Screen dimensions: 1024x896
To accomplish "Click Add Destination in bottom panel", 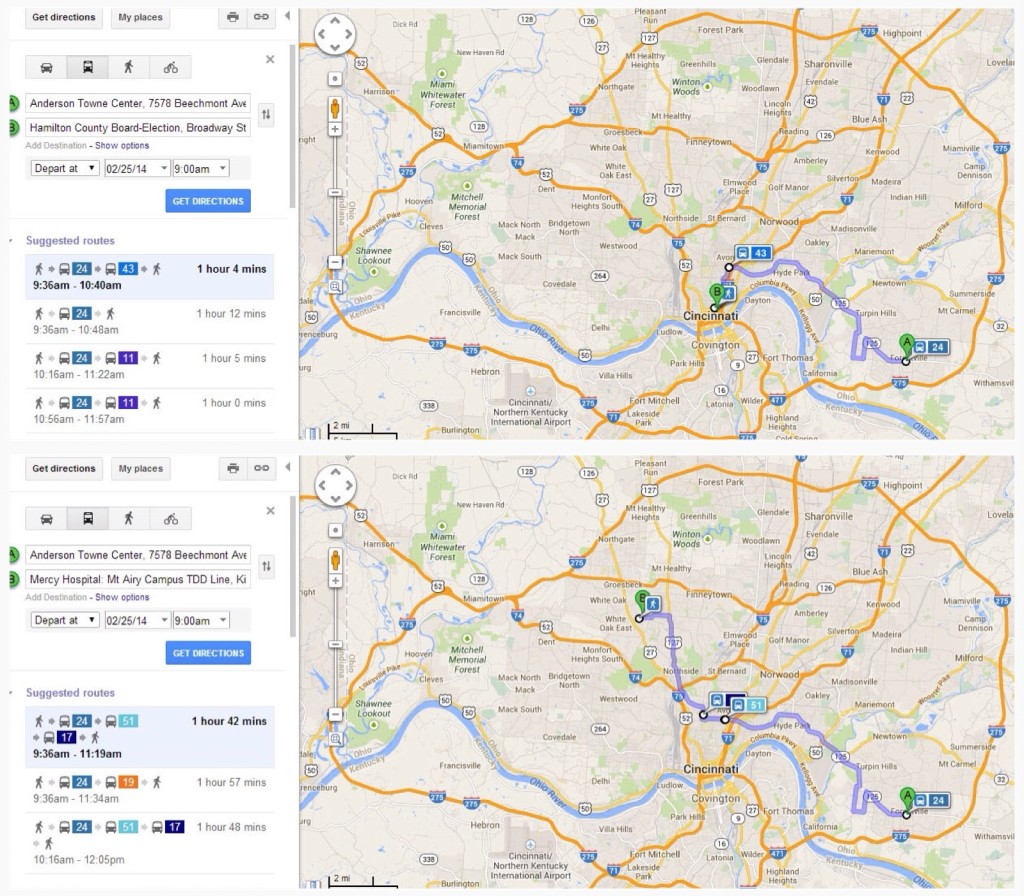I will 56,597.
